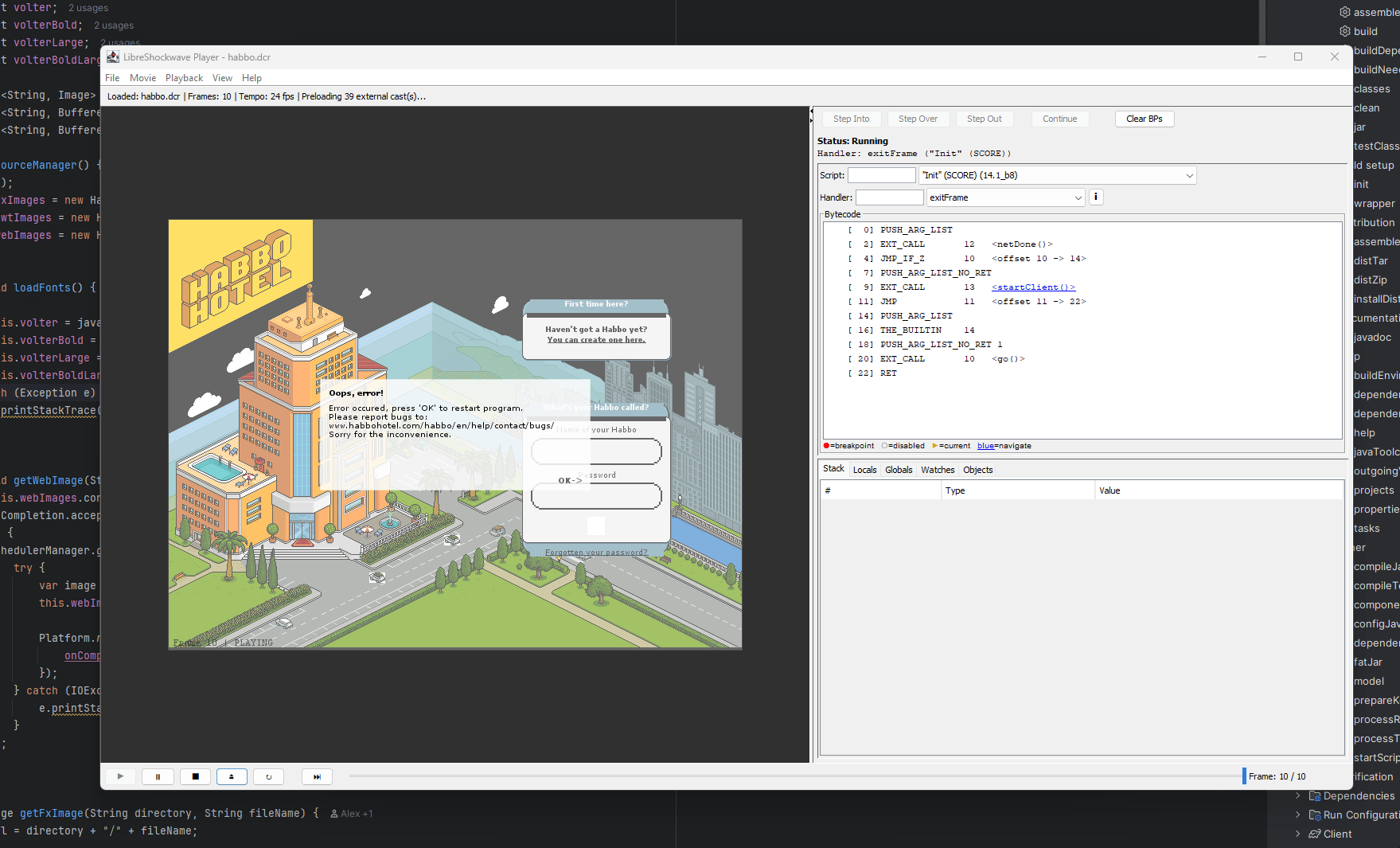Follow the startClient() bytecode link
The height and width of the screenshot is (848, 1400).
(1033, 287)
